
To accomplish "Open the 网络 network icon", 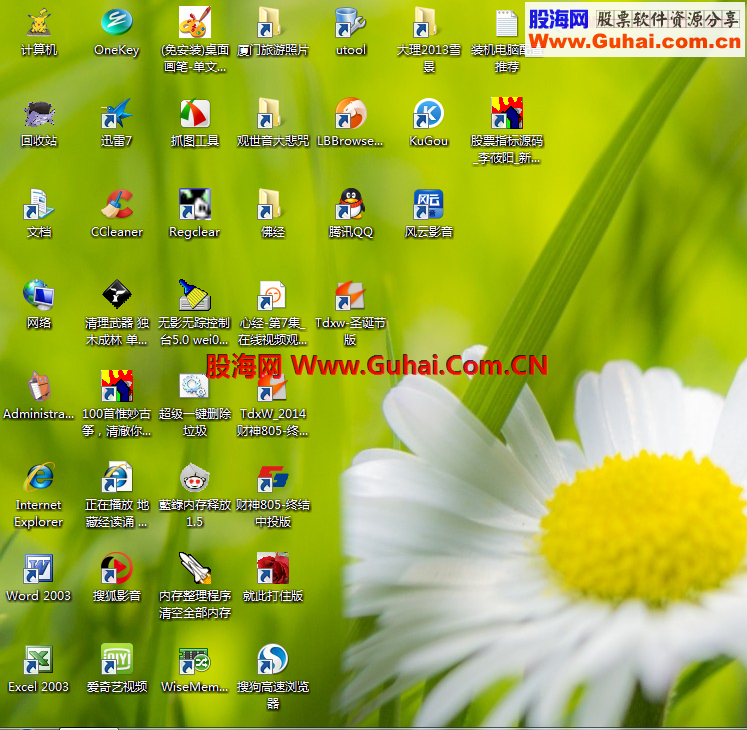I will (39, 295).
